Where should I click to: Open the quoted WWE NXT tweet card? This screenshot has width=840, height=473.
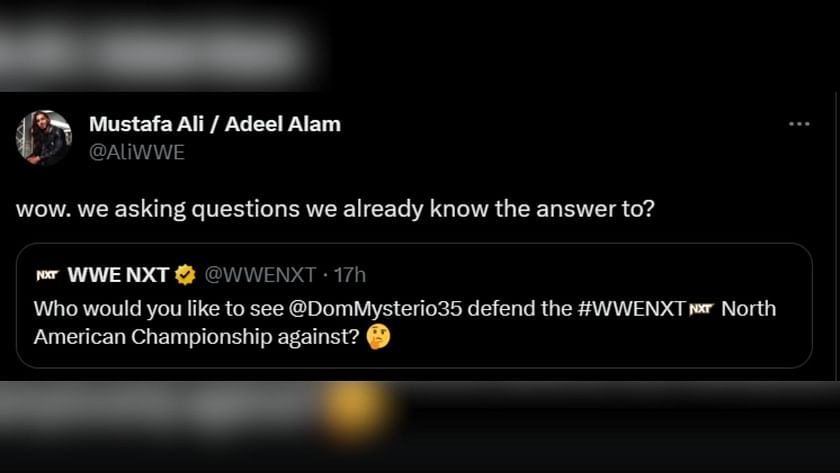(414, 305)
